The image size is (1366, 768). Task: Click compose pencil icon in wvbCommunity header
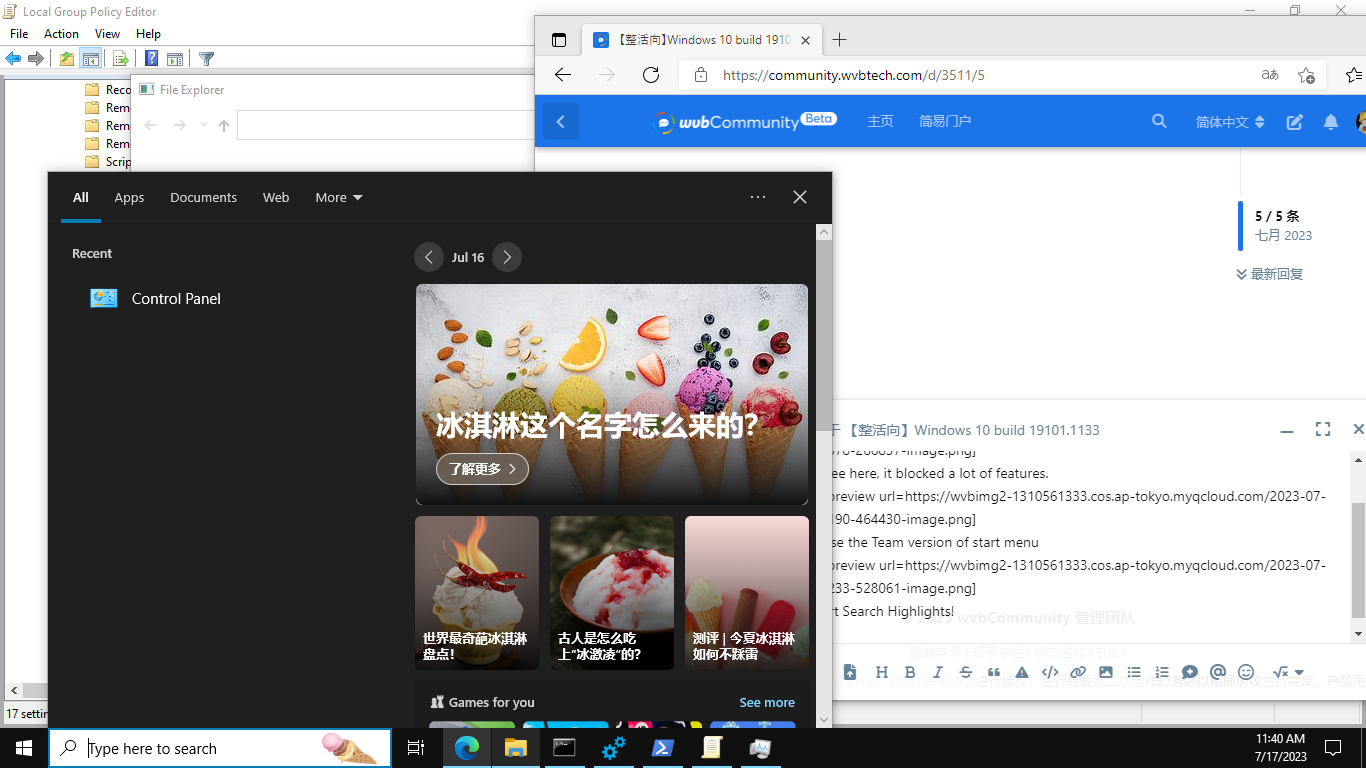pos(1295,122)
